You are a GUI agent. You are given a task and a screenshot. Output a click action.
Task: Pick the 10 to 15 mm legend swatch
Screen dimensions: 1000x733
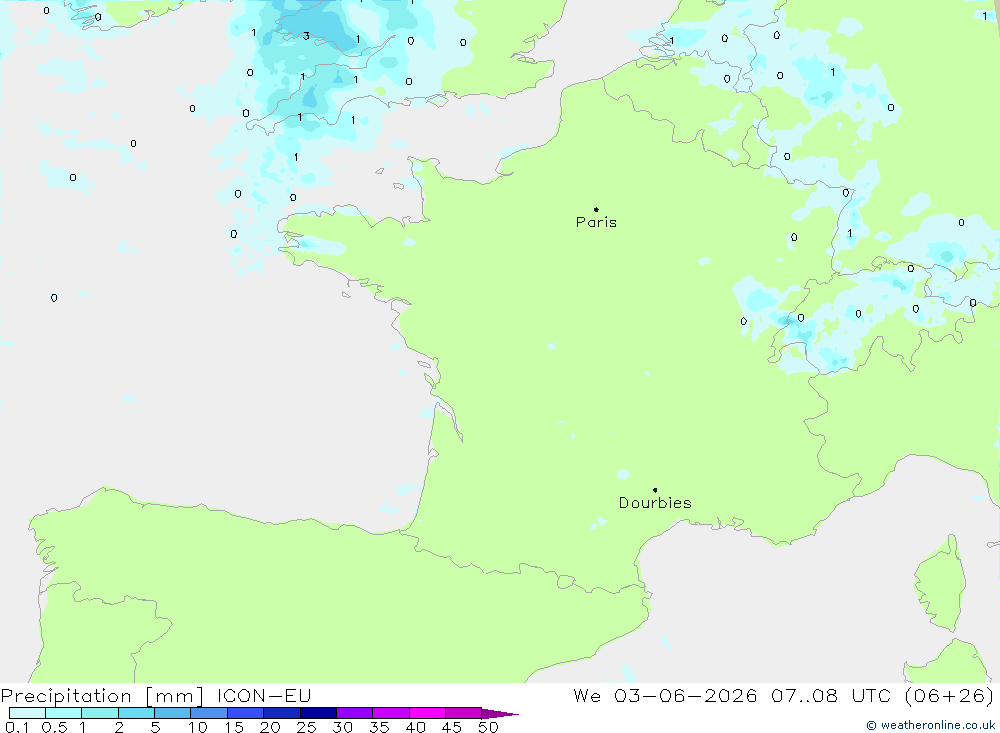(x=209, y=713)
